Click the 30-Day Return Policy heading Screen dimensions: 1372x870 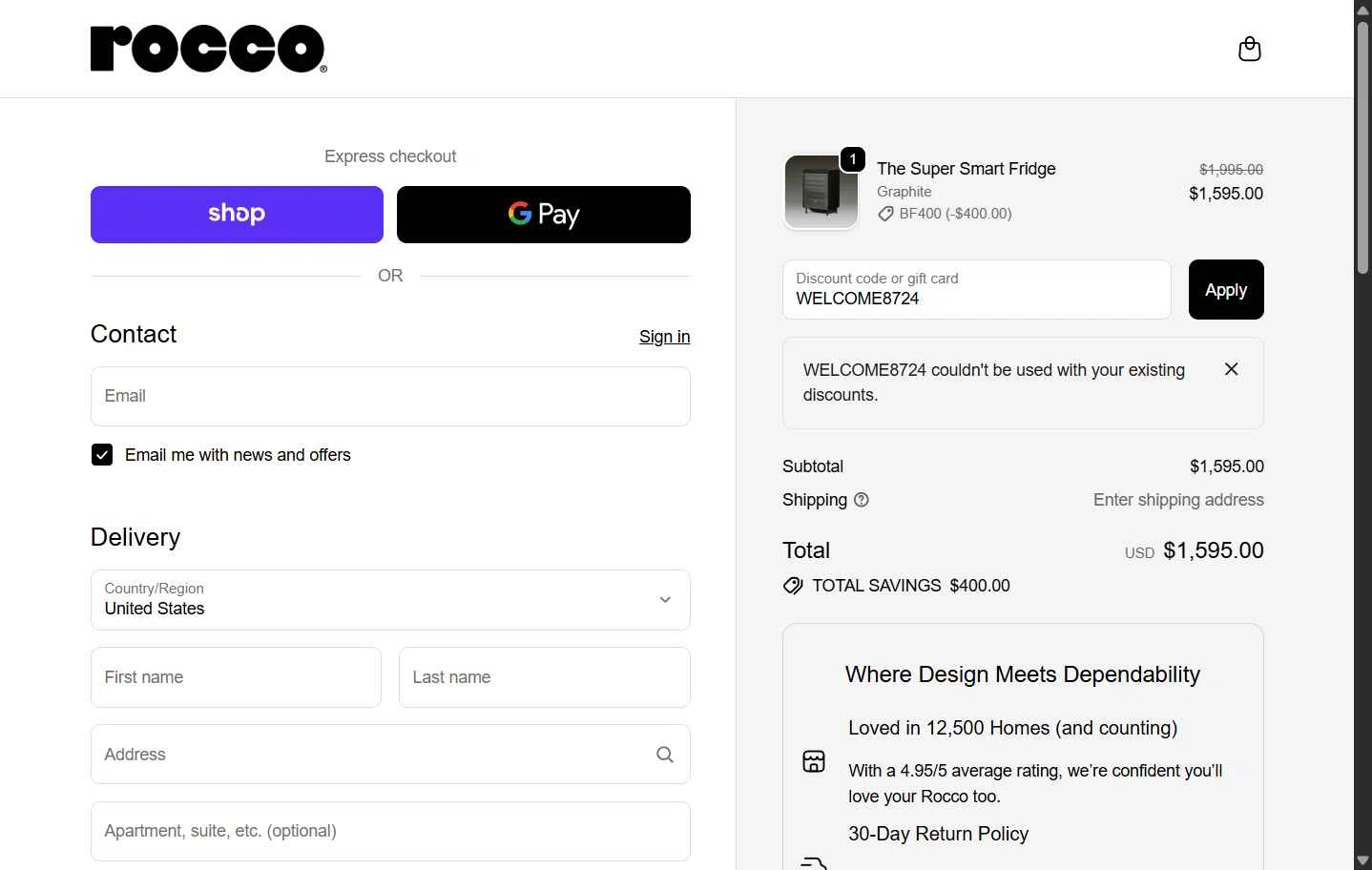point(939,834)
